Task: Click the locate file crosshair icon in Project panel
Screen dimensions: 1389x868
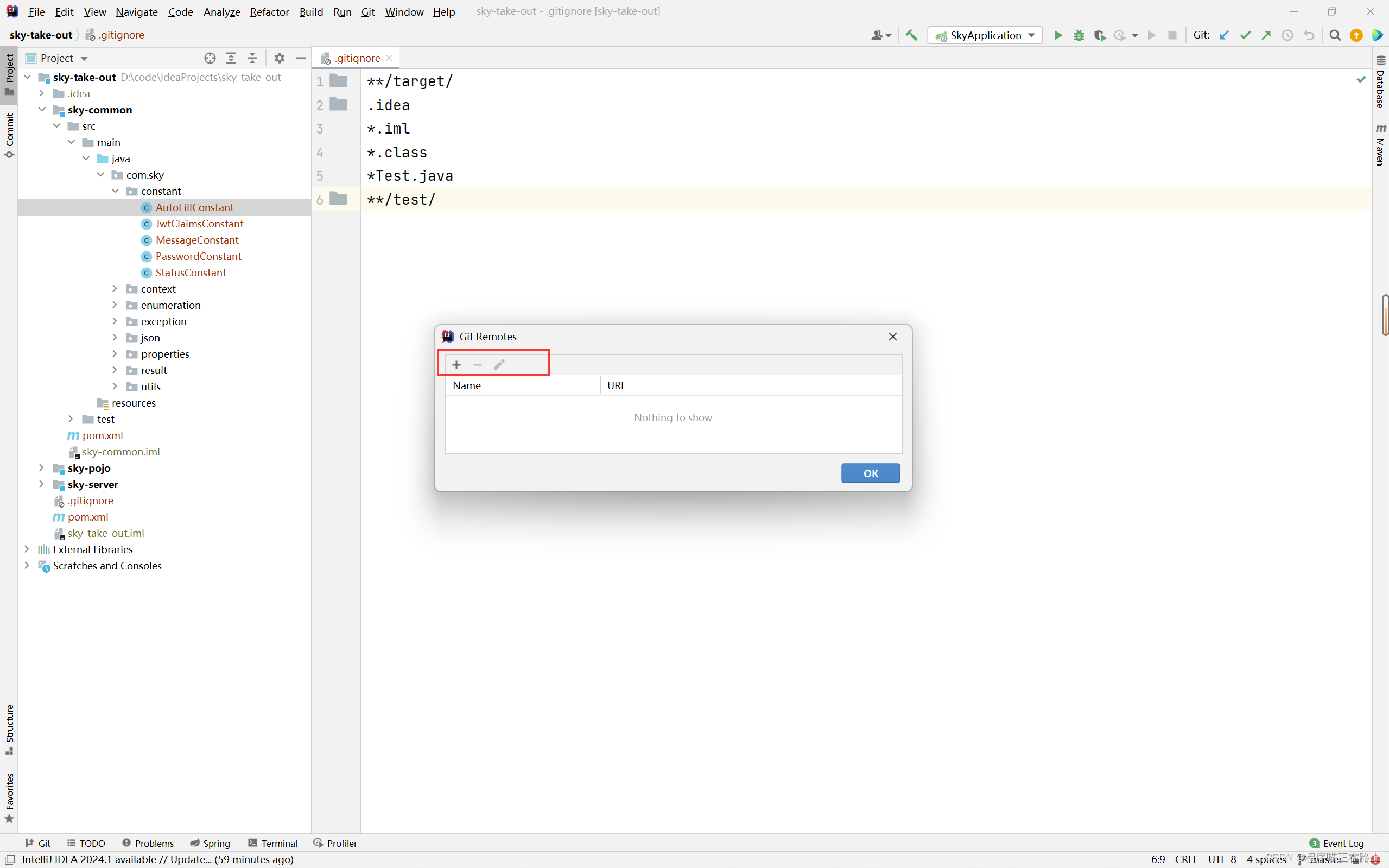Action: [x=210, y=58]
